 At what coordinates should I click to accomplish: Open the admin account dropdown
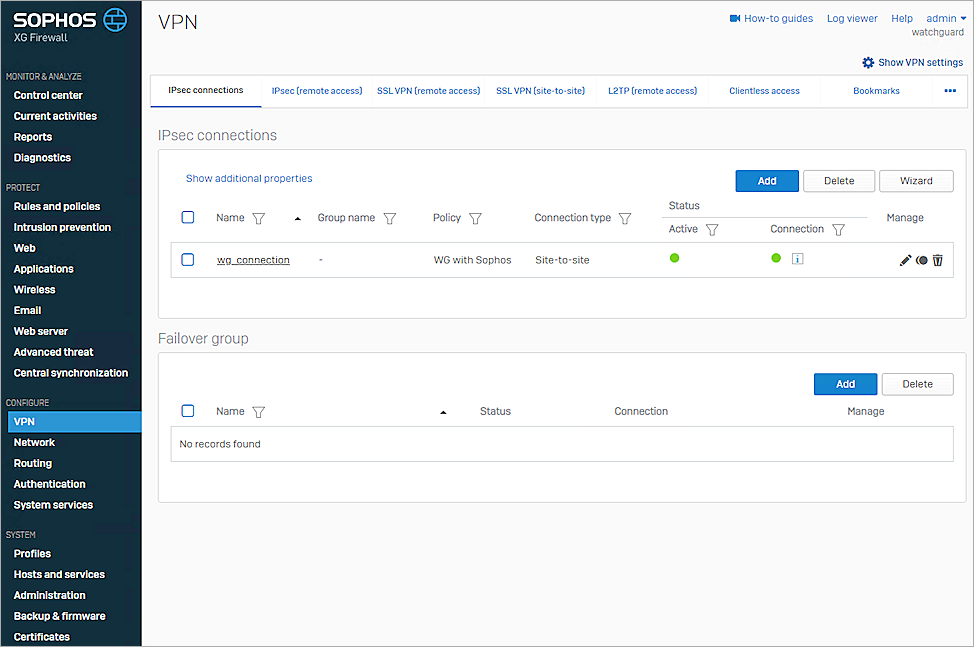coord(944,17)
